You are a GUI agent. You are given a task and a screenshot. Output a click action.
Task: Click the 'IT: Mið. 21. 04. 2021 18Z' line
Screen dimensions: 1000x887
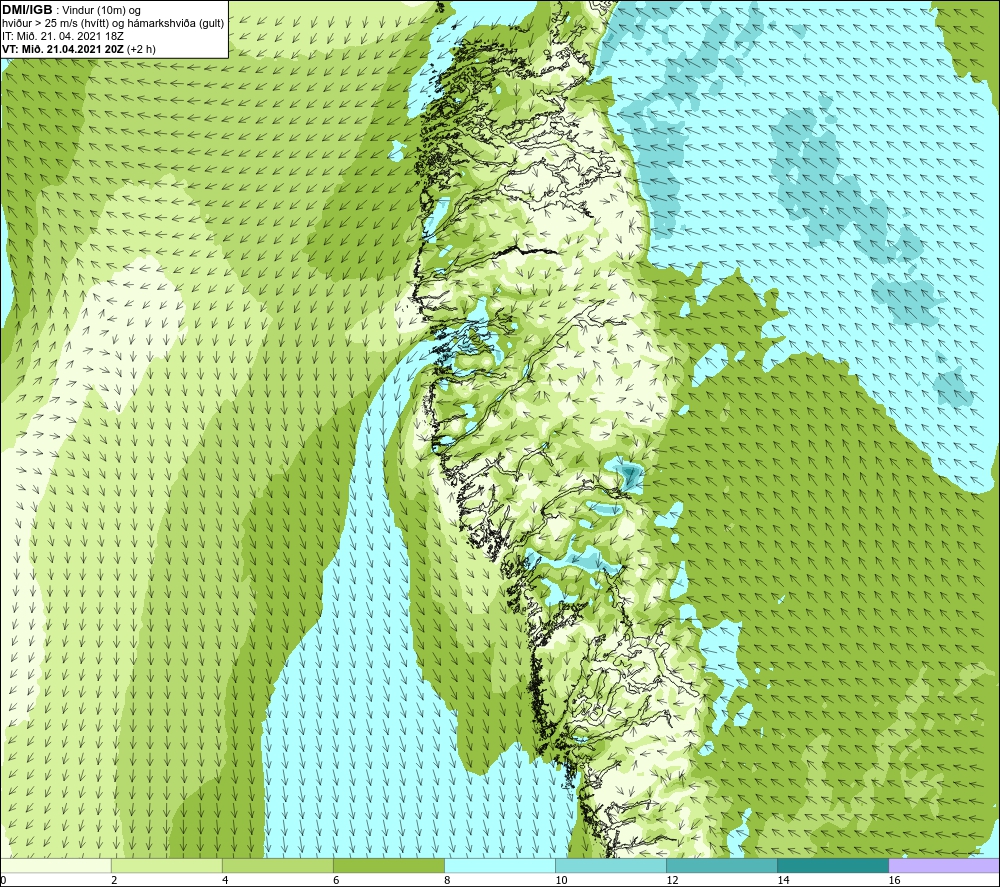pyautogui.click(x=63, y=36)
